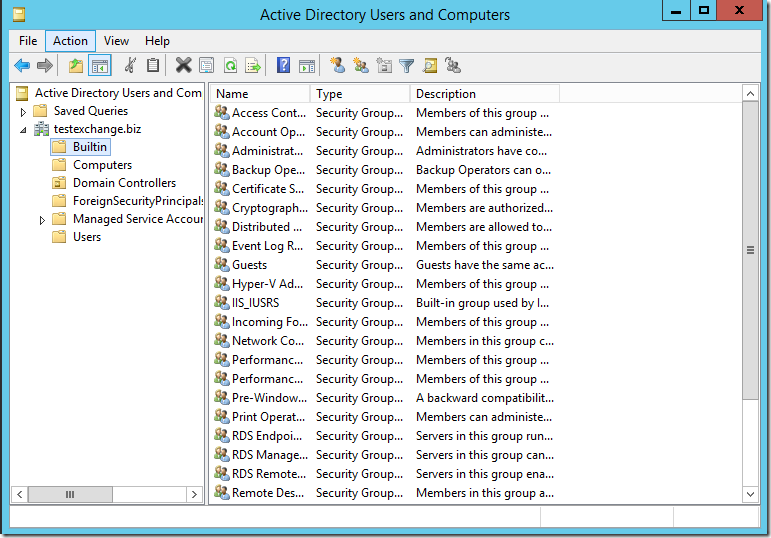This screenshot has width=771, height=538.
Task: Select the Account Op... group row
Action: pyautogui.click(x=385, y=132)
